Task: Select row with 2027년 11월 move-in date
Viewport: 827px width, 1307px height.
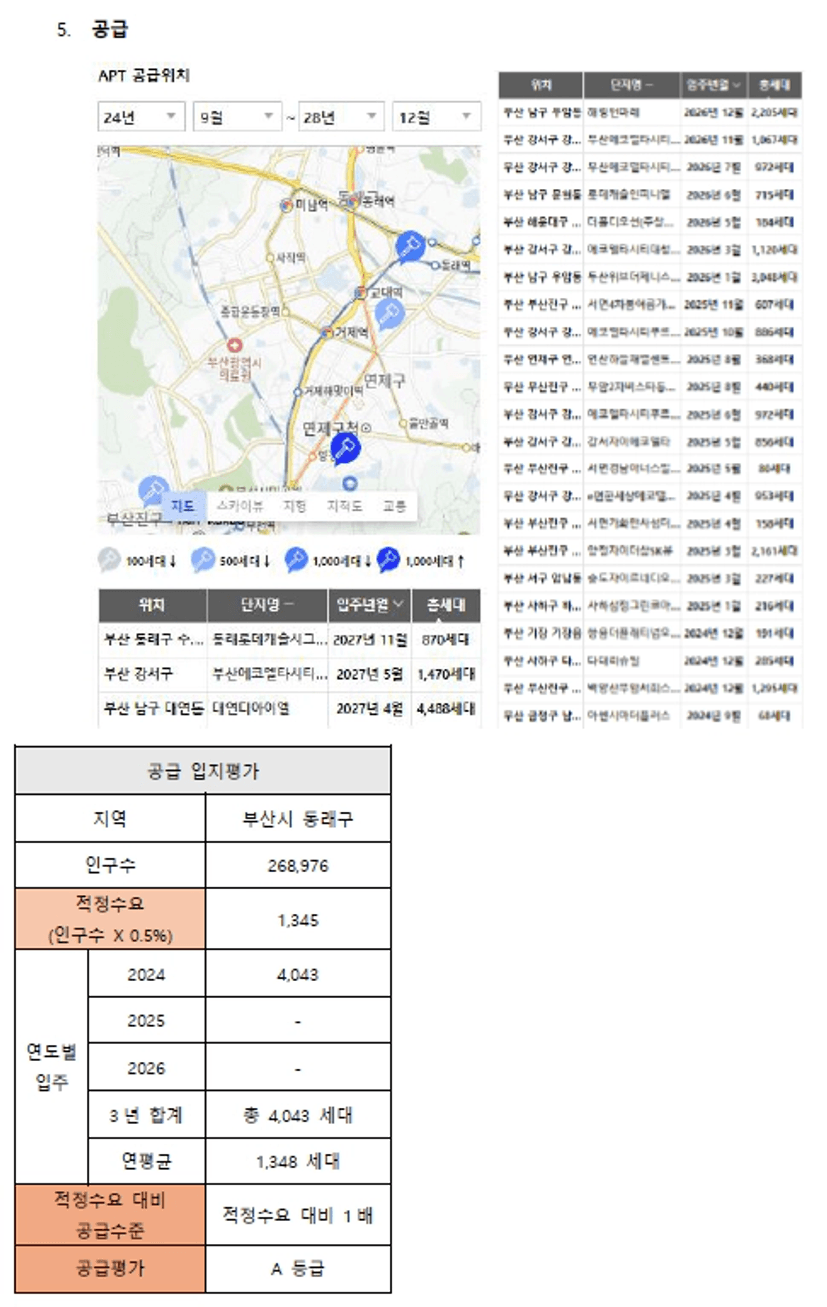Action: 289,638
